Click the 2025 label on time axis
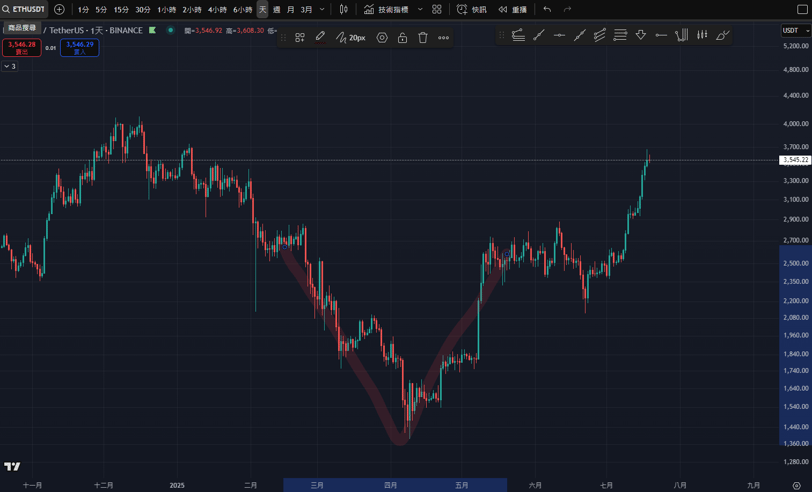This screenshot has height=492, width=812. point(177,485)
